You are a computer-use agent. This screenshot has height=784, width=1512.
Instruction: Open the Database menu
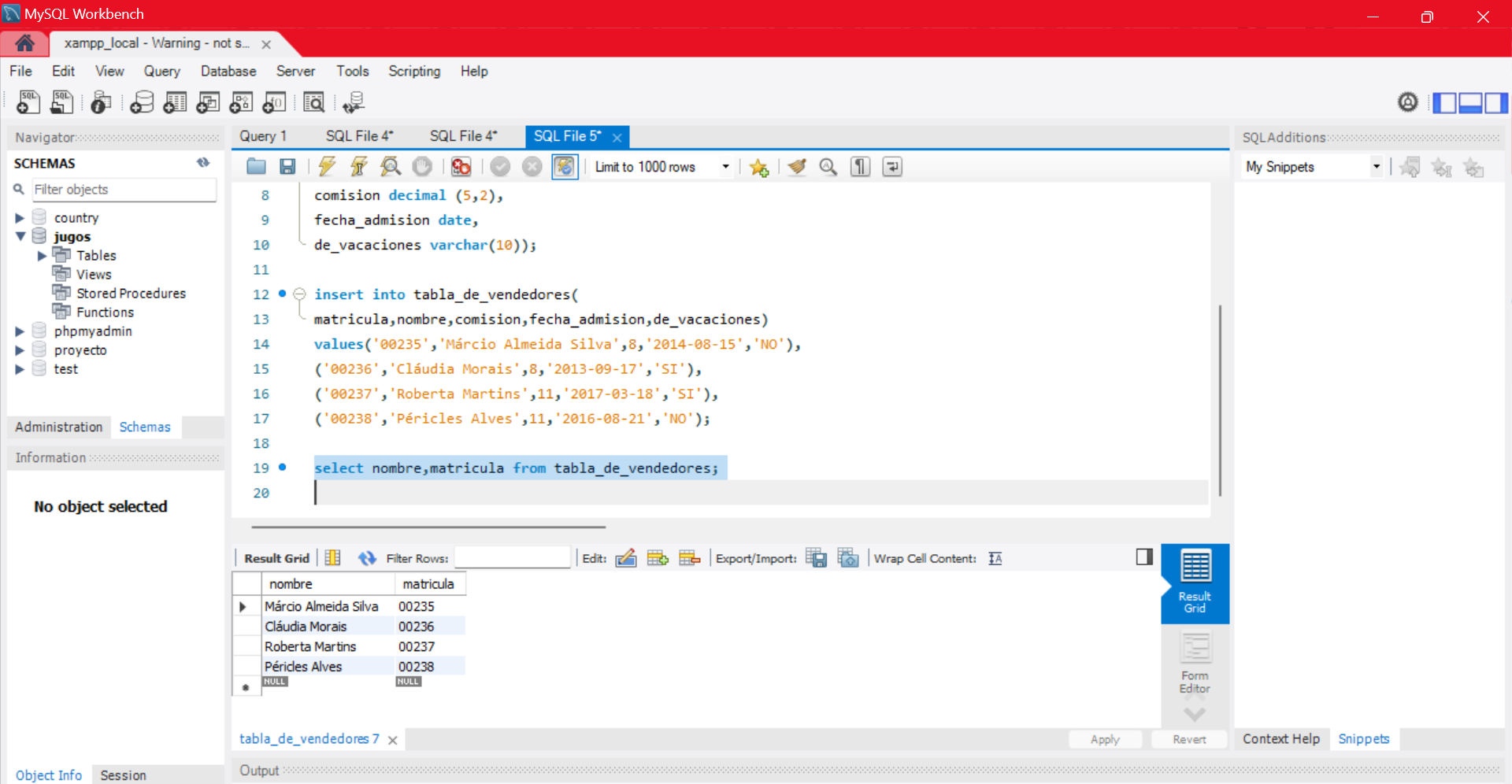[228, 71]
